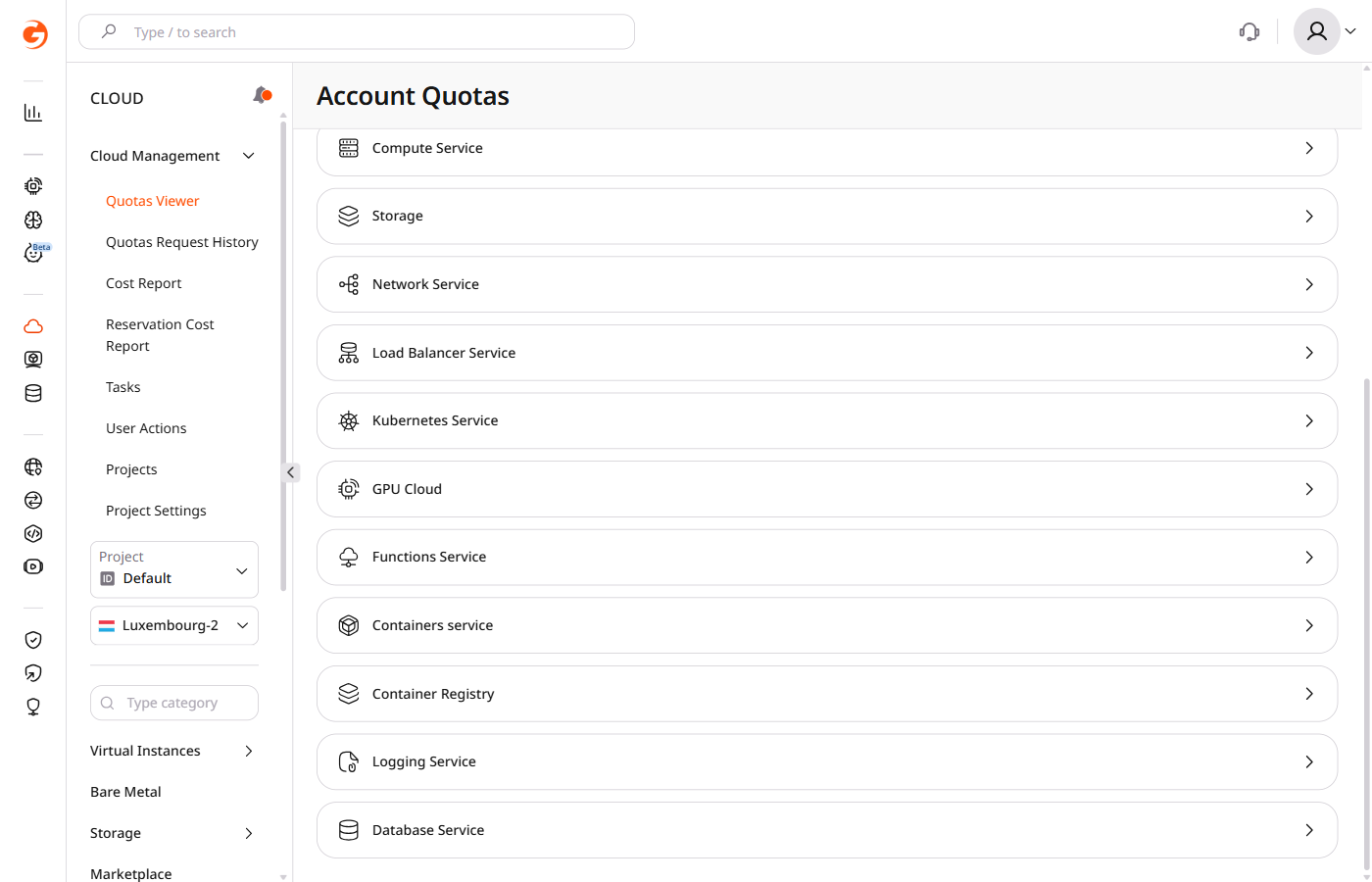Open the radar arrow icon in left rail
The image size is (1372, 882).
(x=33, y=673)
